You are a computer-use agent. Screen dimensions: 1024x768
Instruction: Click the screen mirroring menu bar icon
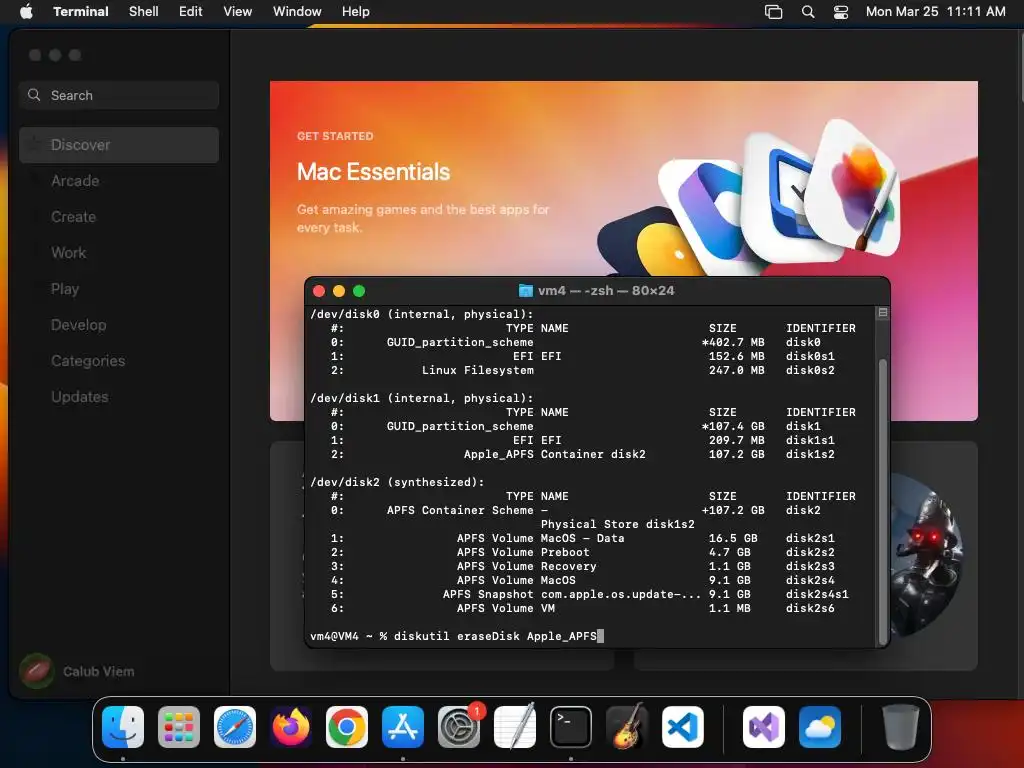pos(773,11)
